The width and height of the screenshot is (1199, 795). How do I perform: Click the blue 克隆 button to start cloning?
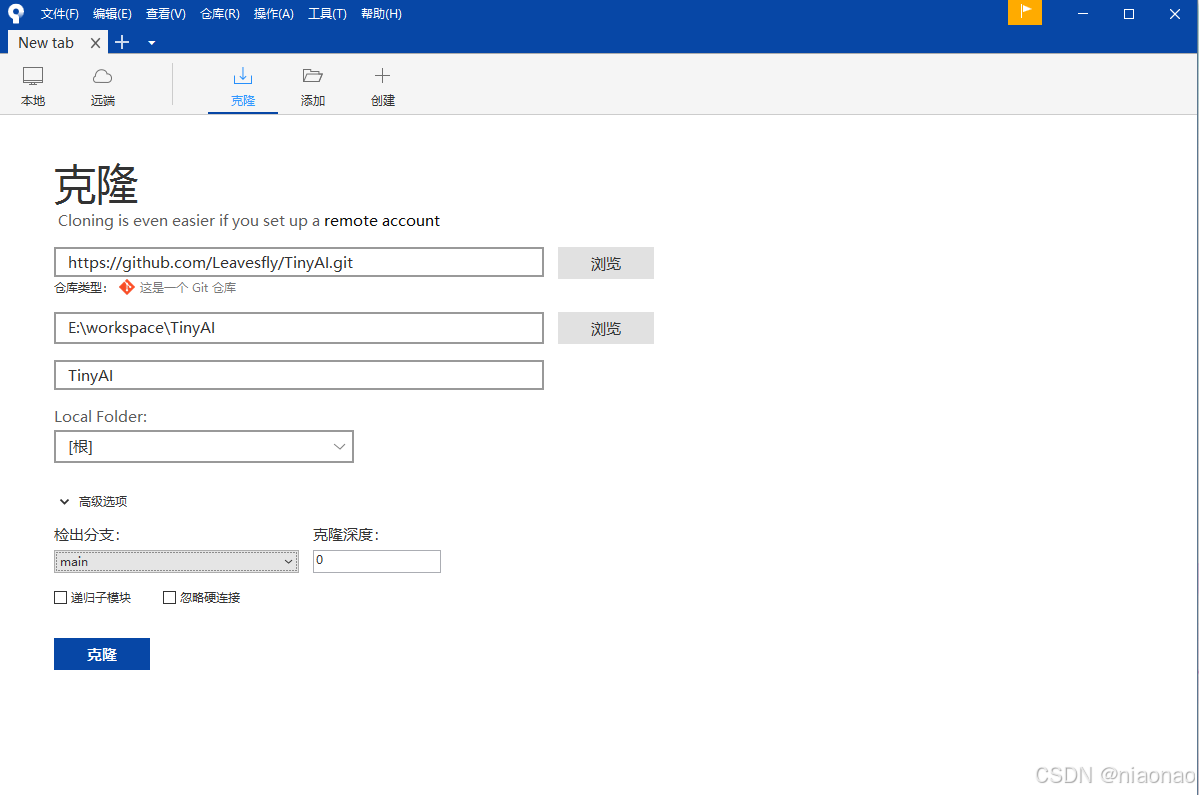102,654
